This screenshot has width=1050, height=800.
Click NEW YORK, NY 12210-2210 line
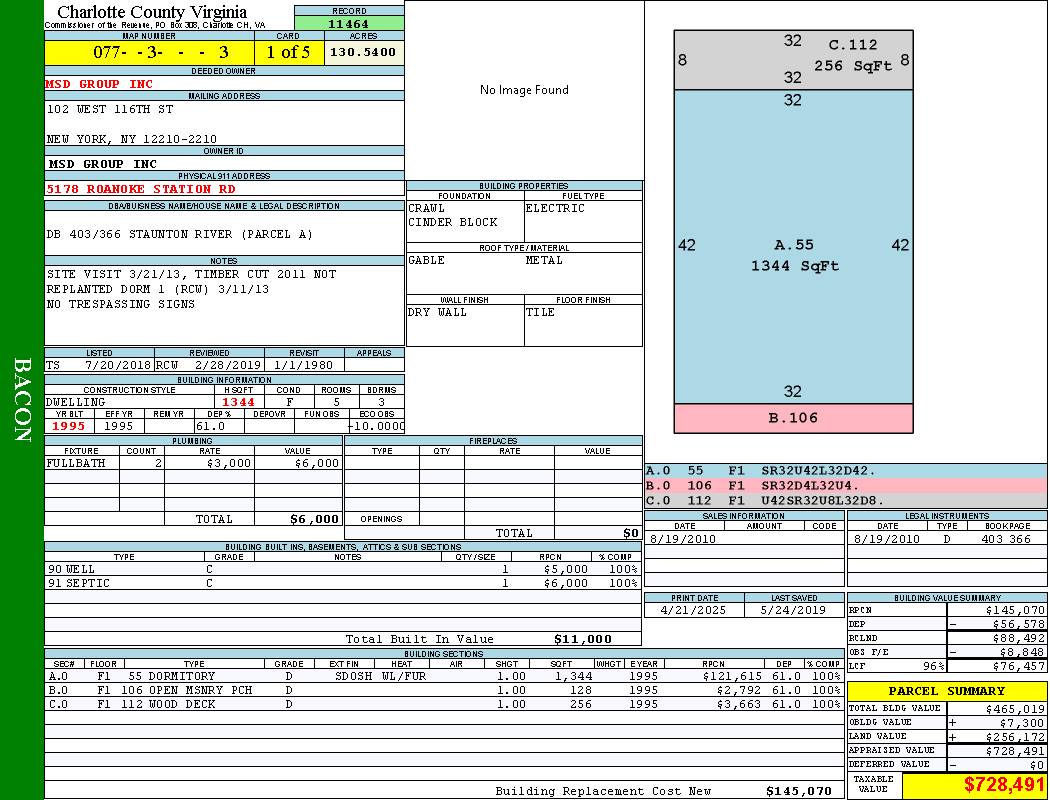[131, 139]
